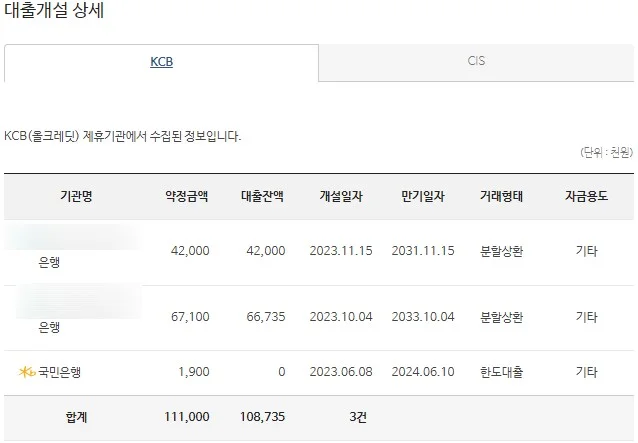
Task: Select the 108,735 total balance value
Action: (x=262, y=418)
